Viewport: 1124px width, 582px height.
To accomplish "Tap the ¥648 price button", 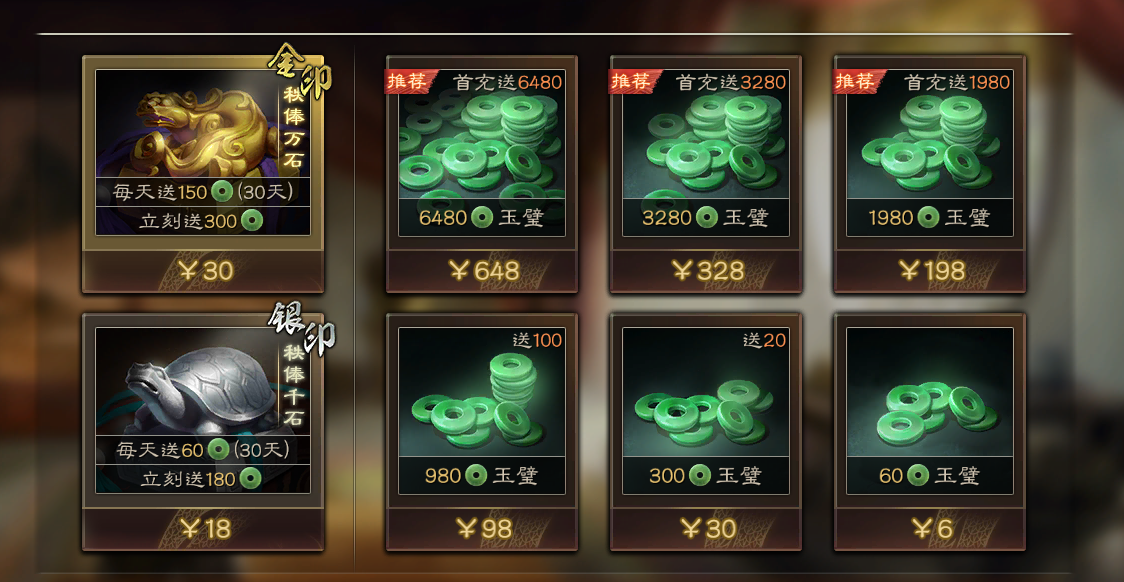I will [x=482, y=272].
